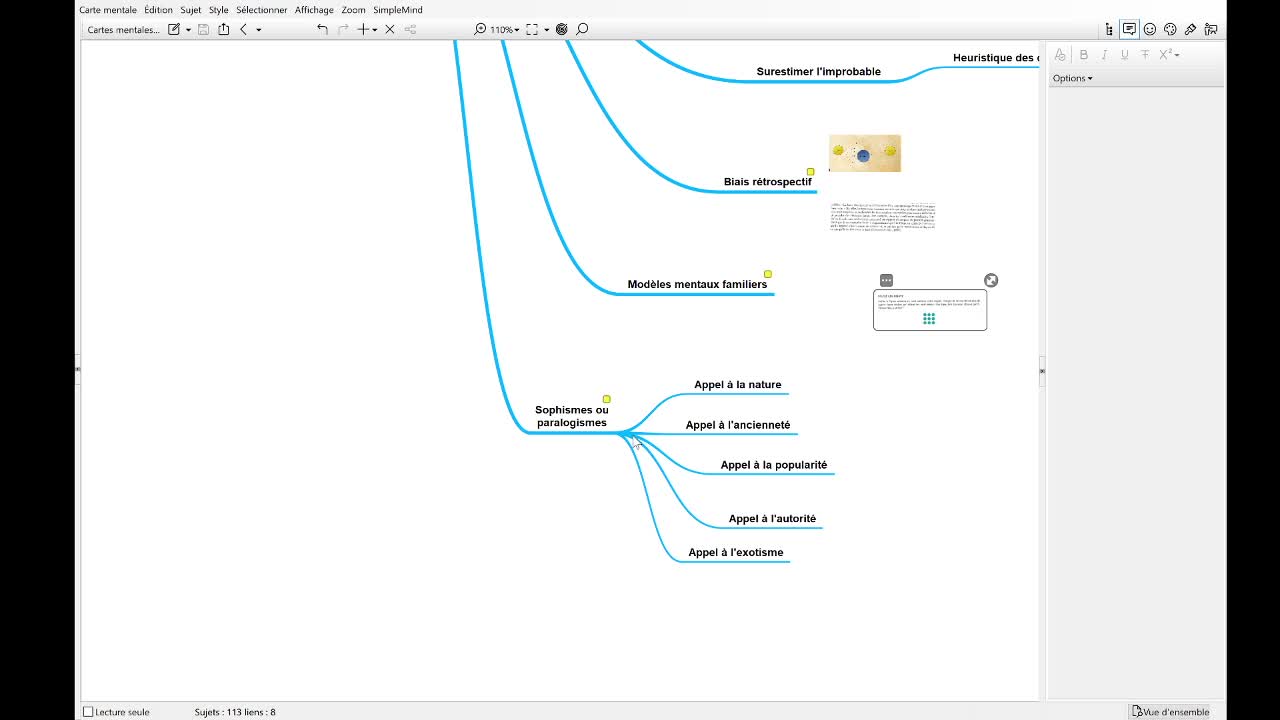The image size is (1280, 720).
Task: Select the Appel à la popularité topic
Action: (773, 465)
